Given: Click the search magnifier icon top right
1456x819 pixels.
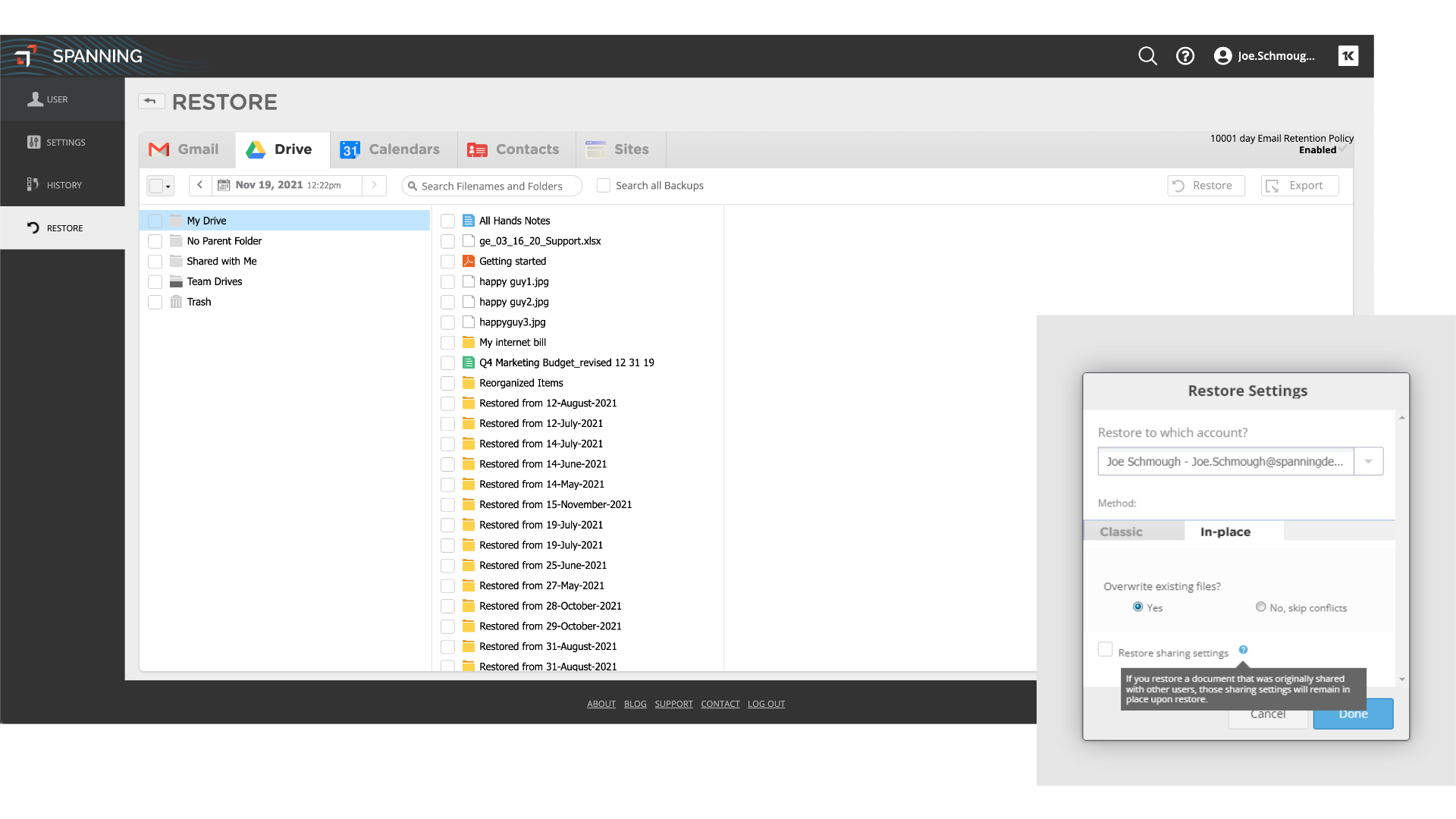Looking at the screenshot, I should [1147, 55].
